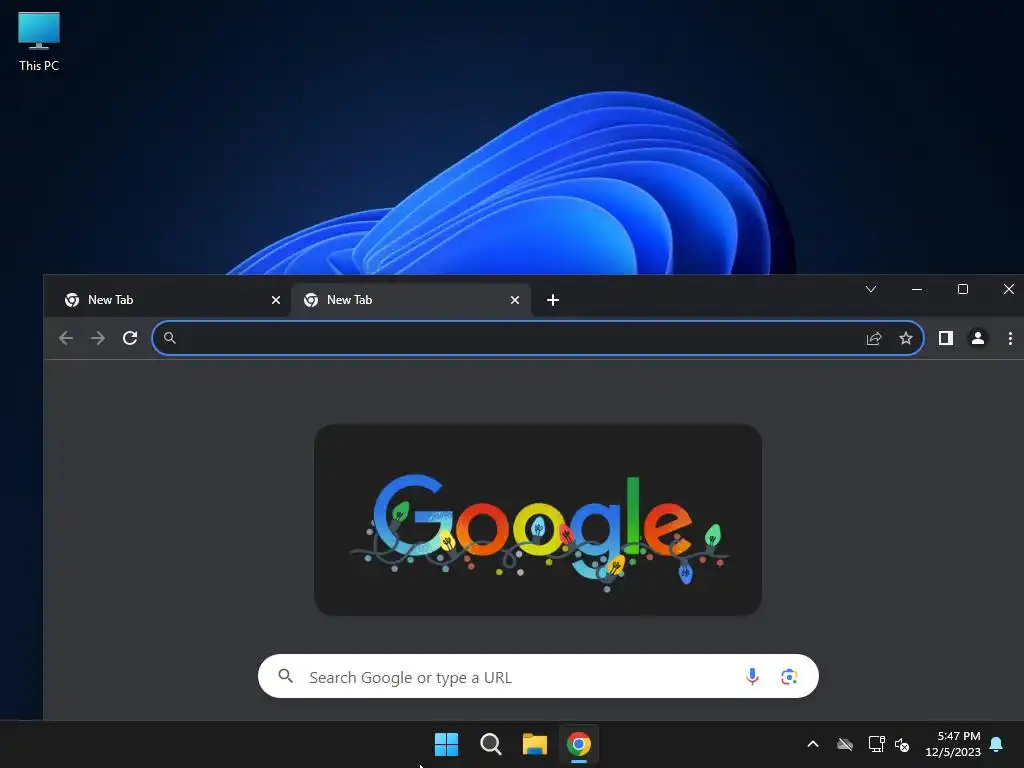Open the clock showing 5:47 PM
1024x768 pixels.
[x=953, y=744]
